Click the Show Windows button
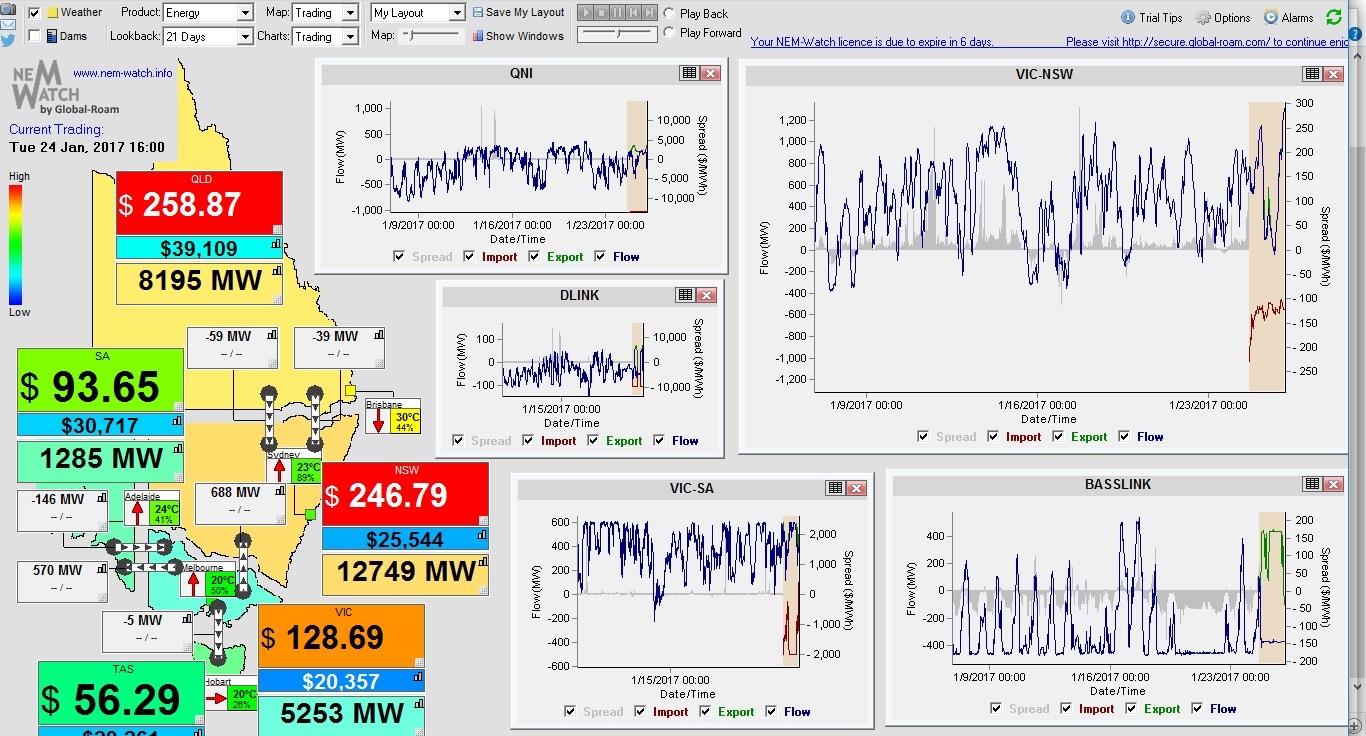 518,36
